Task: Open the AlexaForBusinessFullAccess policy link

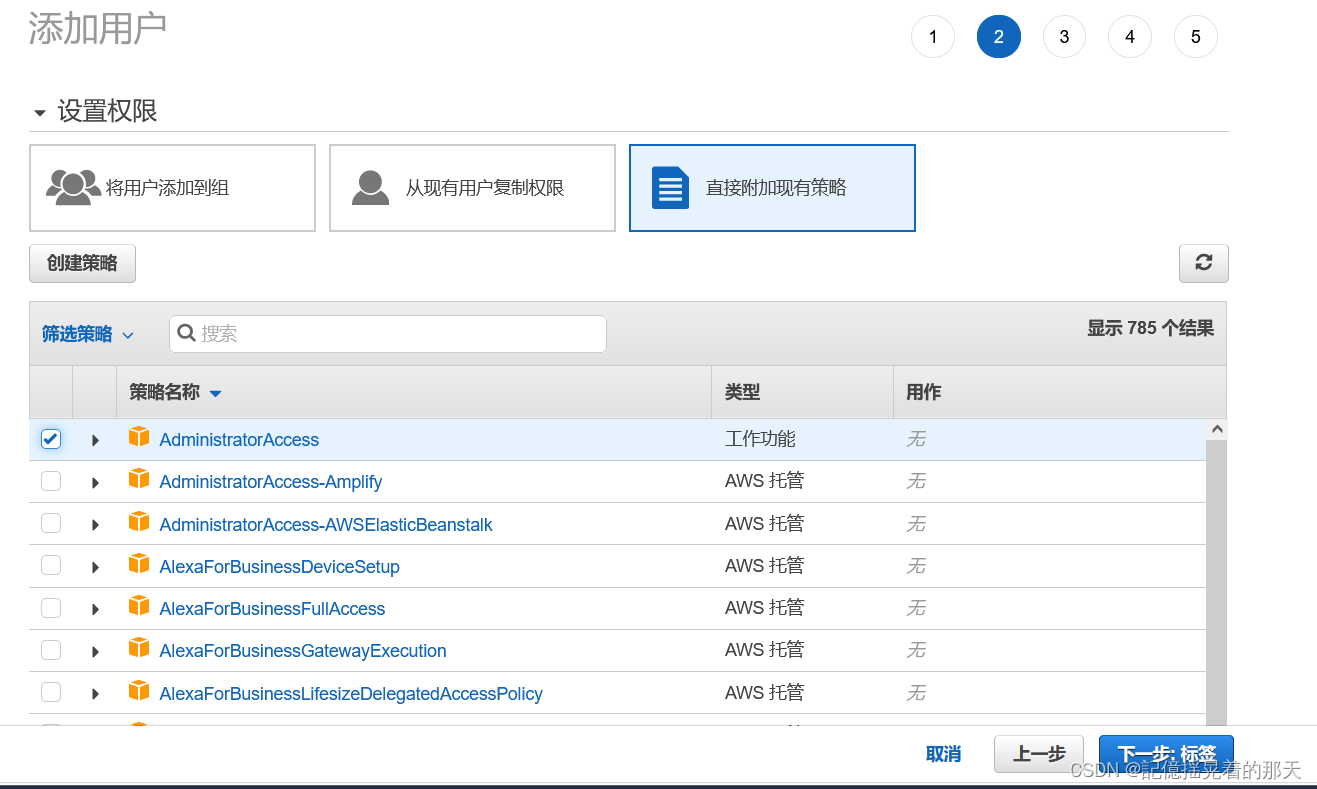Action: (272, 609)
